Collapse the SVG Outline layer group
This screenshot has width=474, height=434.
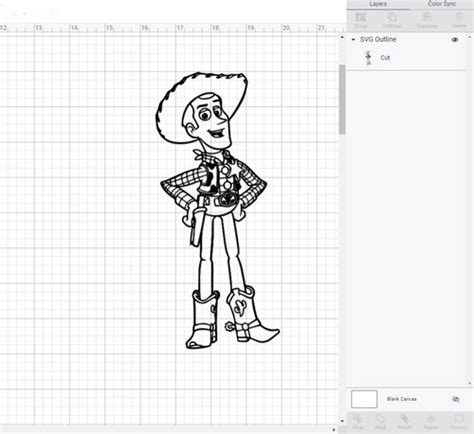353,39
